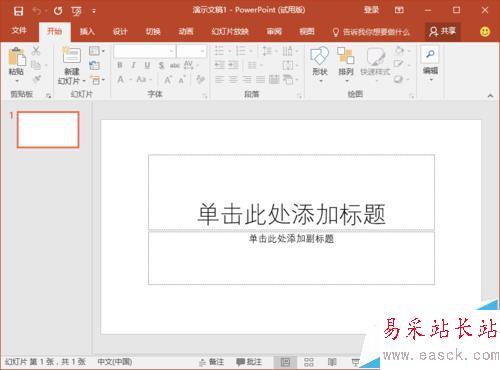
Task: Toggle Bold formatting
Action: [x=120, y=65]
